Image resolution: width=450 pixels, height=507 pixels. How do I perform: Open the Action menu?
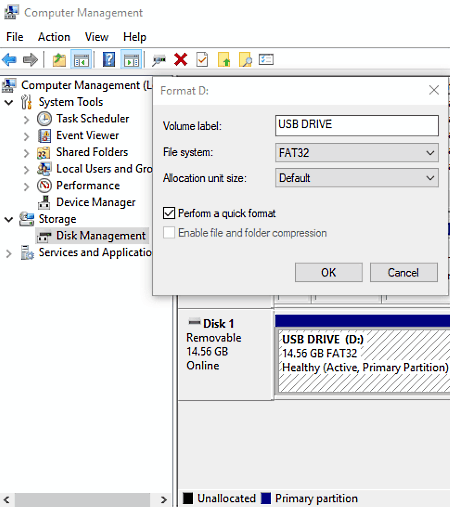pos(54,37)
